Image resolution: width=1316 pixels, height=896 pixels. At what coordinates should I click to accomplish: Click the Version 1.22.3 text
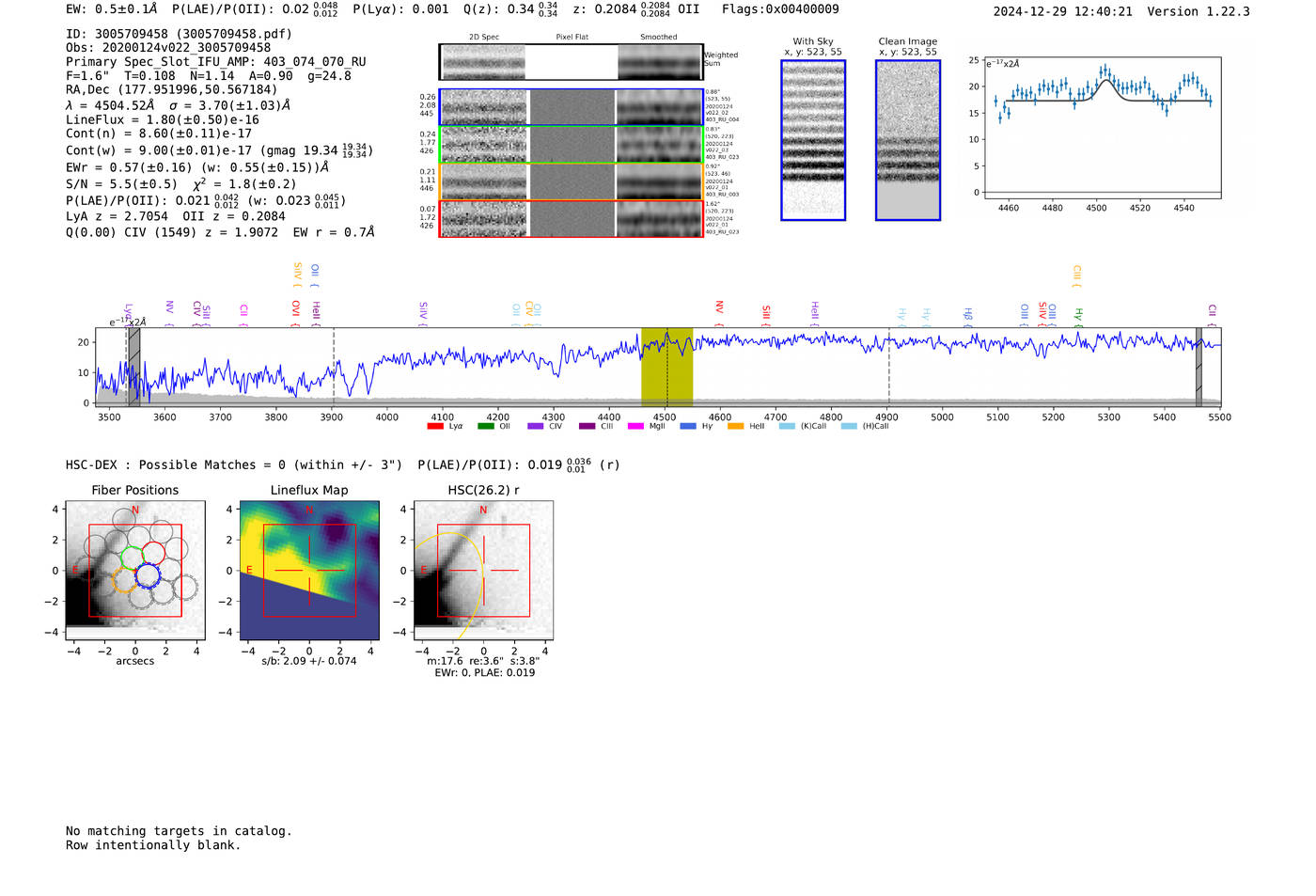[x=1198, y=11]
